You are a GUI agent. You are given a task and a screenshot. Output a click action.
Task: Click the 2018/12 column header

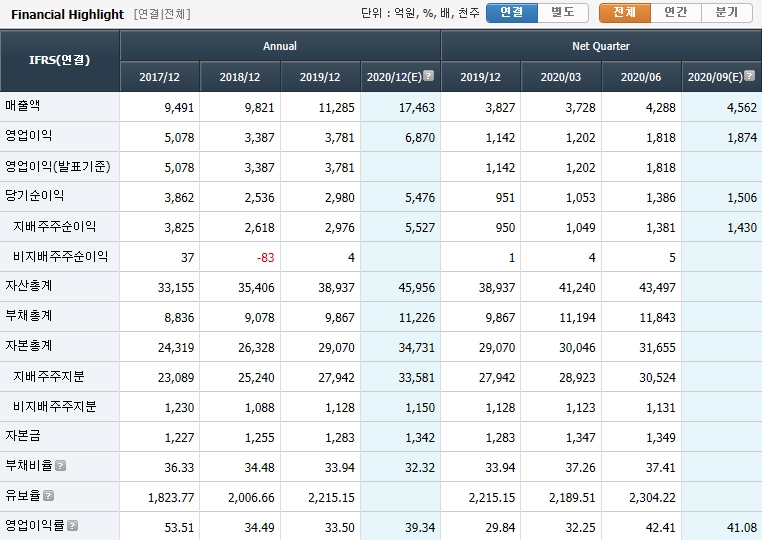point(240,77)
